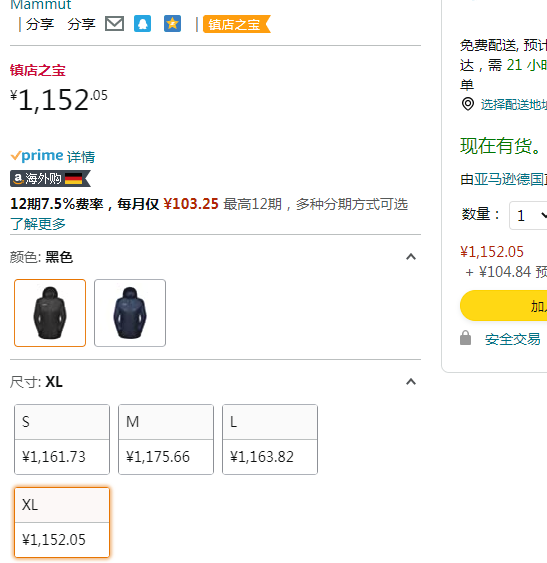The width and height of the screenshot is (547, 563).
Task: Choose size L at ¥1,163.82
Action: click(x=270, y=439)
